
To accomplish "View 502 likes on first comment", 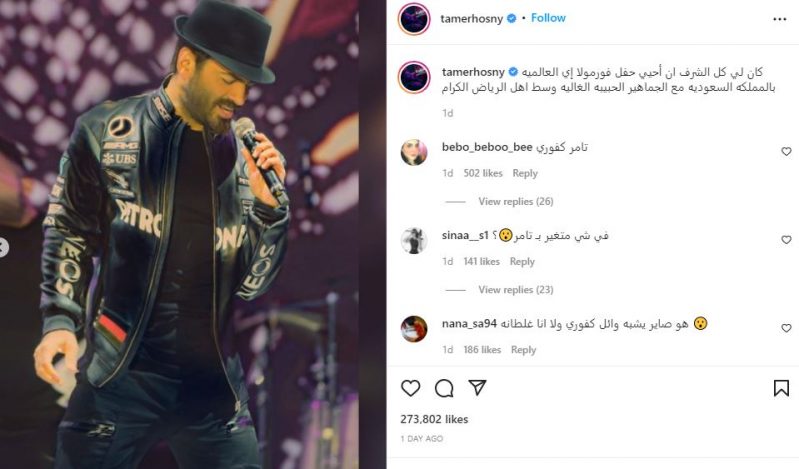I will [x=483, y=173].
